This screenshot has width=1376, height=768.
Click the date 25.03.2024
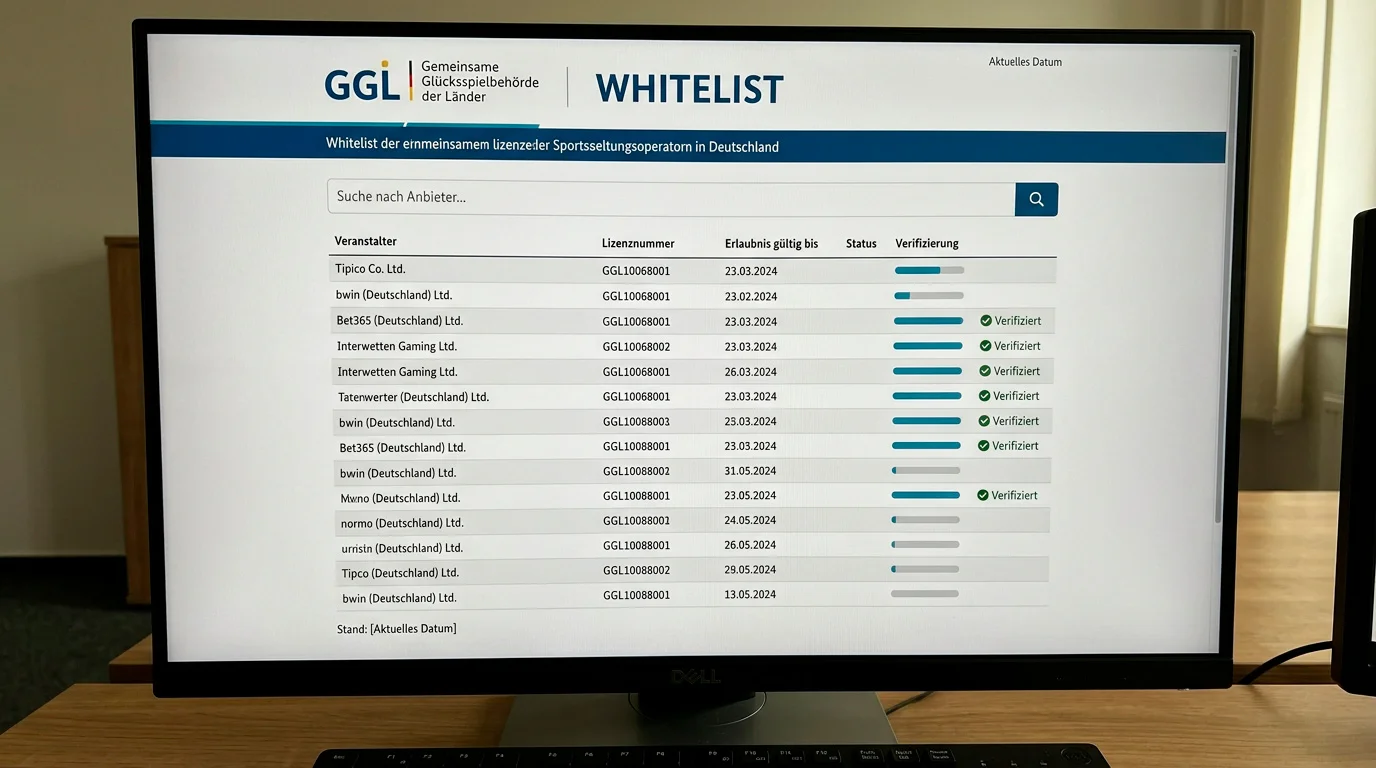(751, 422)
